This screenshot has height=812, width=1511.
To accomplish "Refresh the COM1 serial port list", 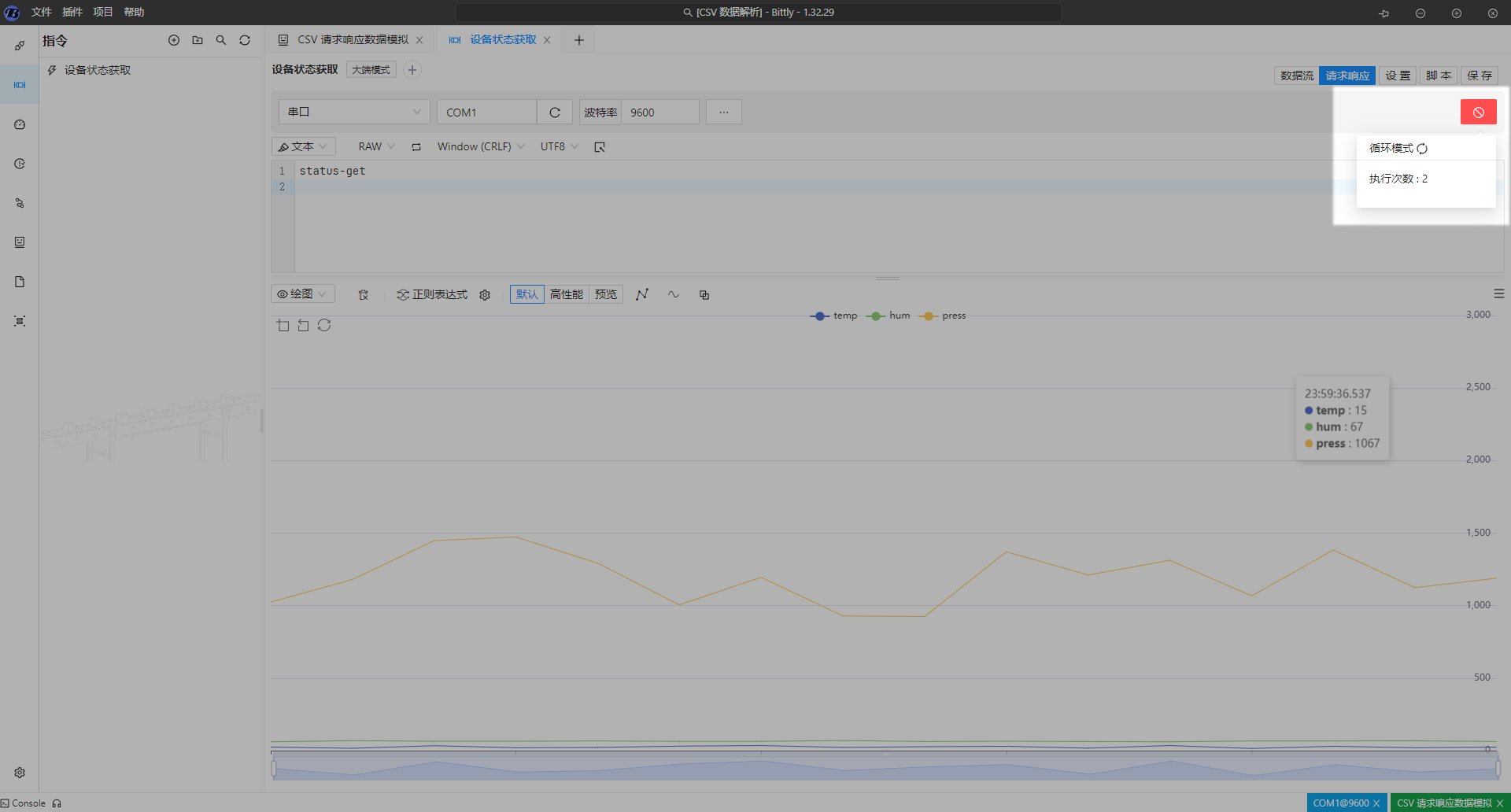I will click(555, 113).
